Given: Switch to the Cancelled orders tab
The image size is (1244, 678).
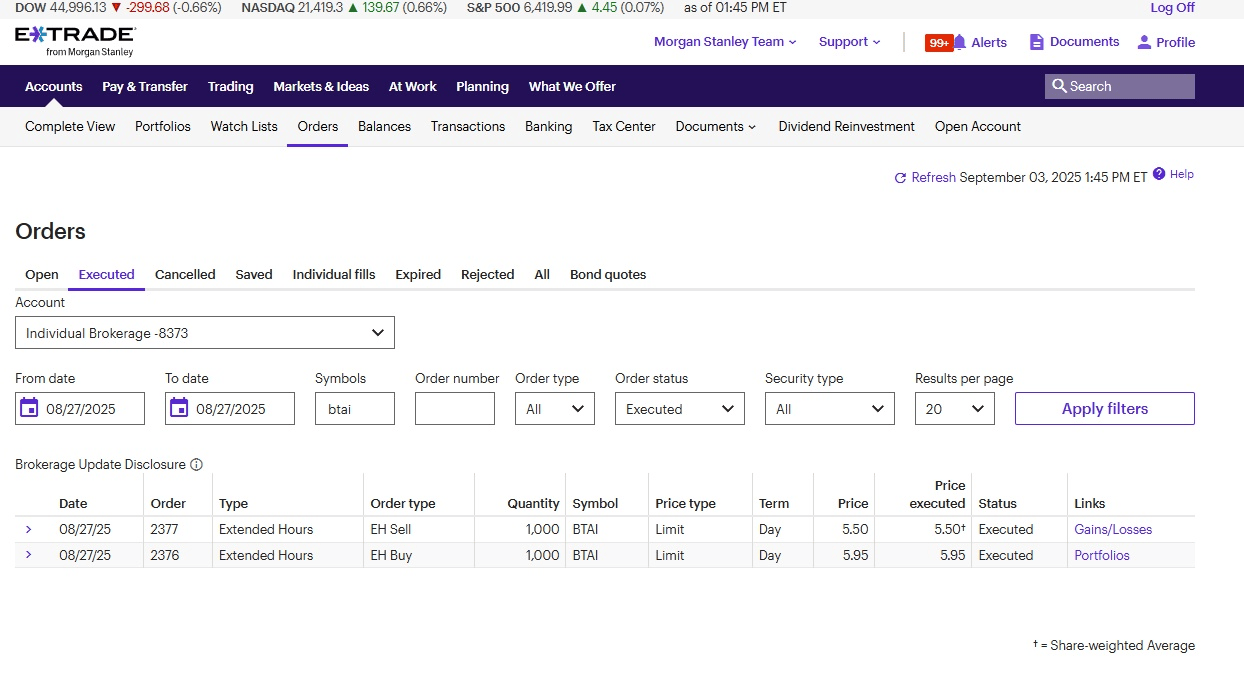Looking at the screenshot, I should tap(185, 275).
